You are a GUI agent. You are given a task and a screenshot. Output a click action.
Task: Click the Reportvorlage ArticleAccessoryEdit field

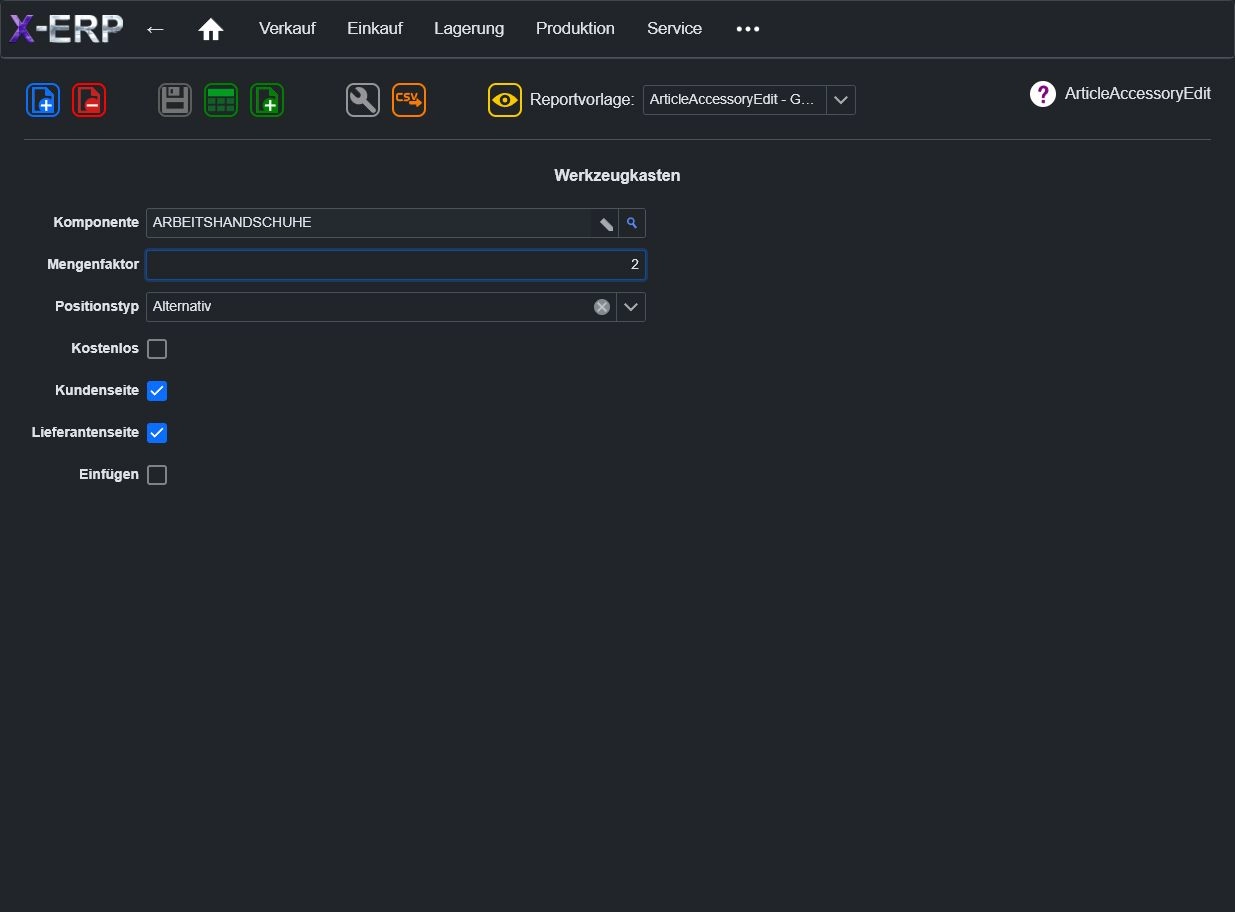[735, 100]
